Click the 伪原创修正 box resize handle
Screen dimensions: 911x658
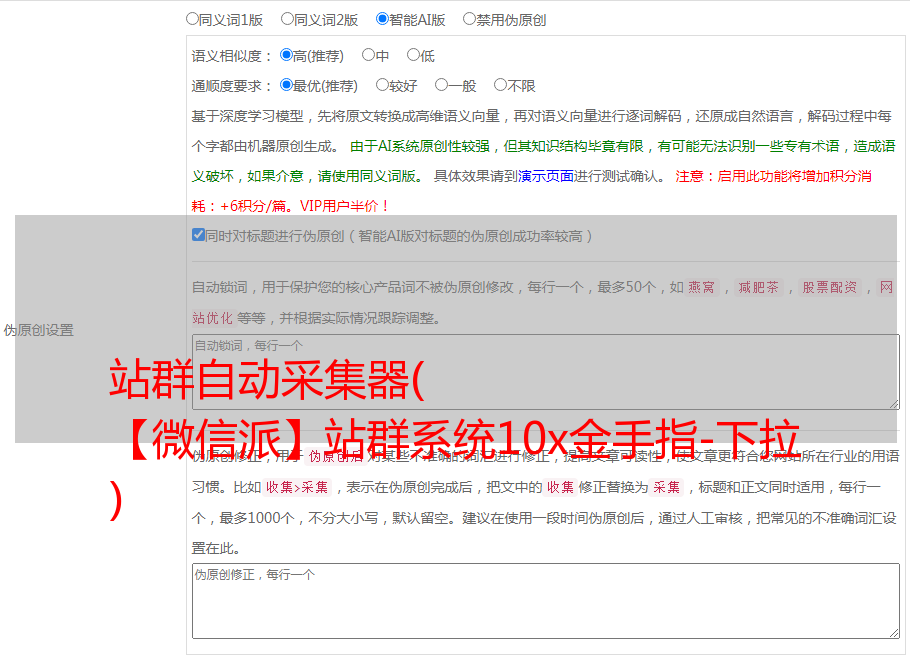pyautogui.click(x=894, y=633)
